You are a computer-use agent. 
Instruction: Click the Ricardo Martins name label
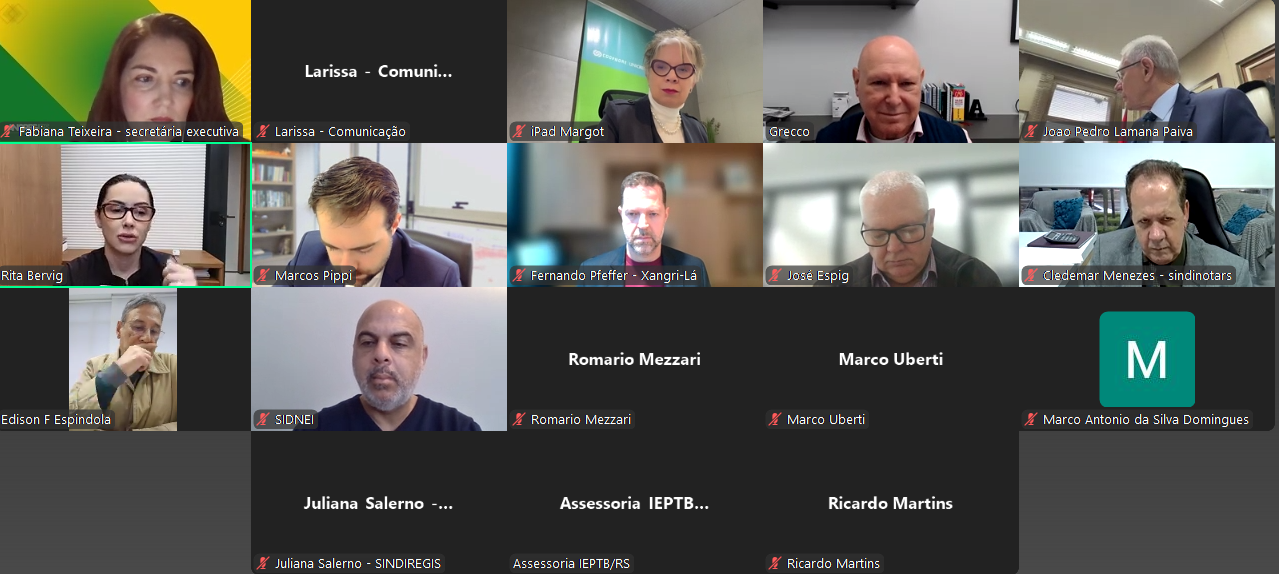833,563
